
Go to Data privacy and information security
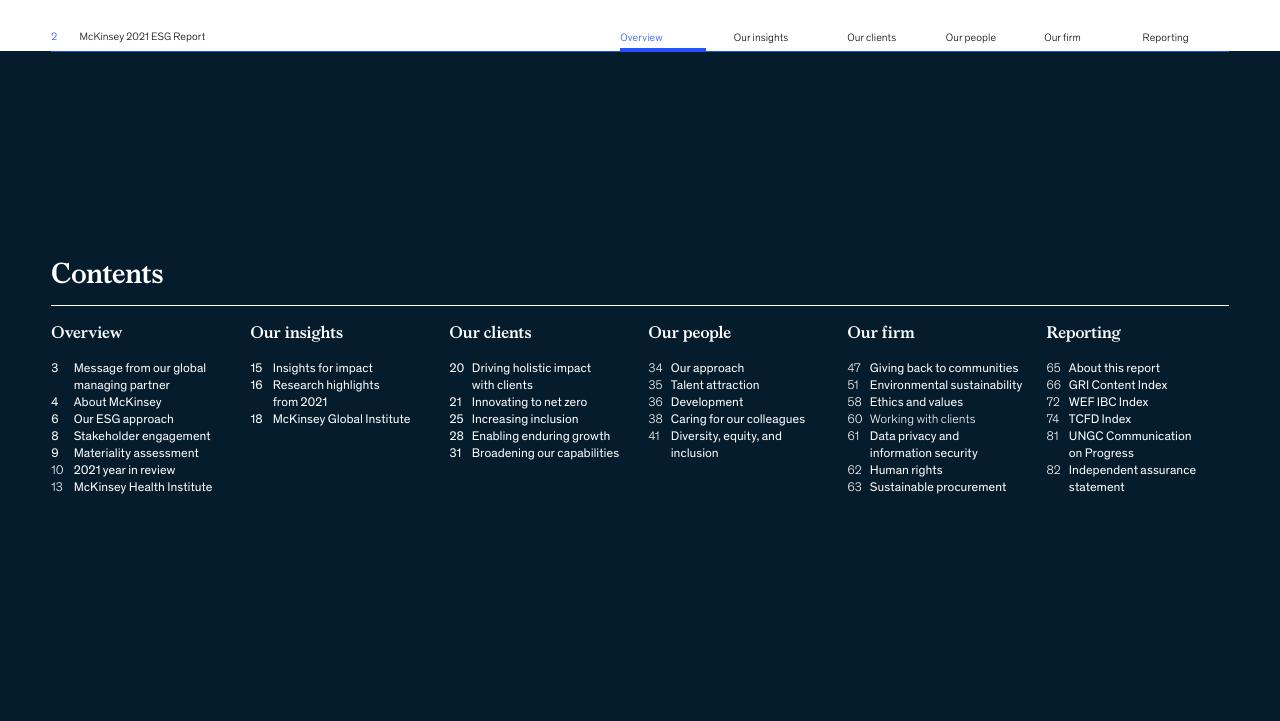point(923,444)
